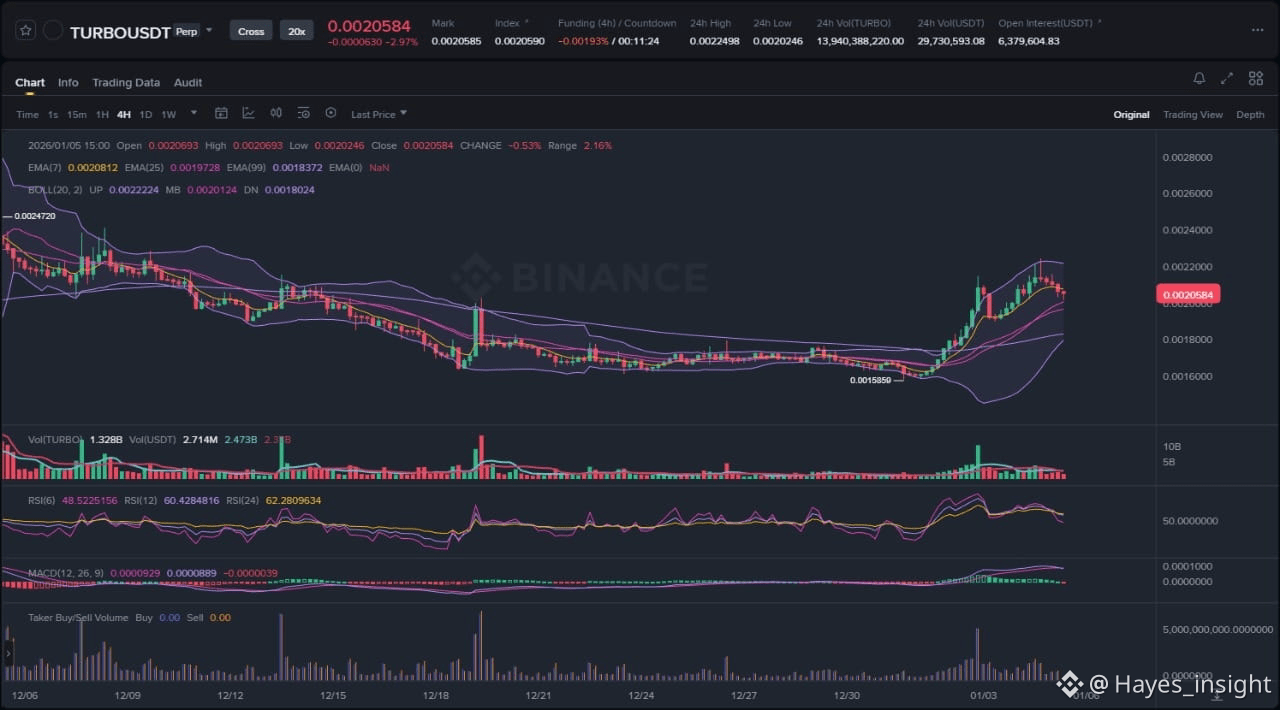Select the 15m interval
Screen dimensions: 1280x710
(76, 115)
